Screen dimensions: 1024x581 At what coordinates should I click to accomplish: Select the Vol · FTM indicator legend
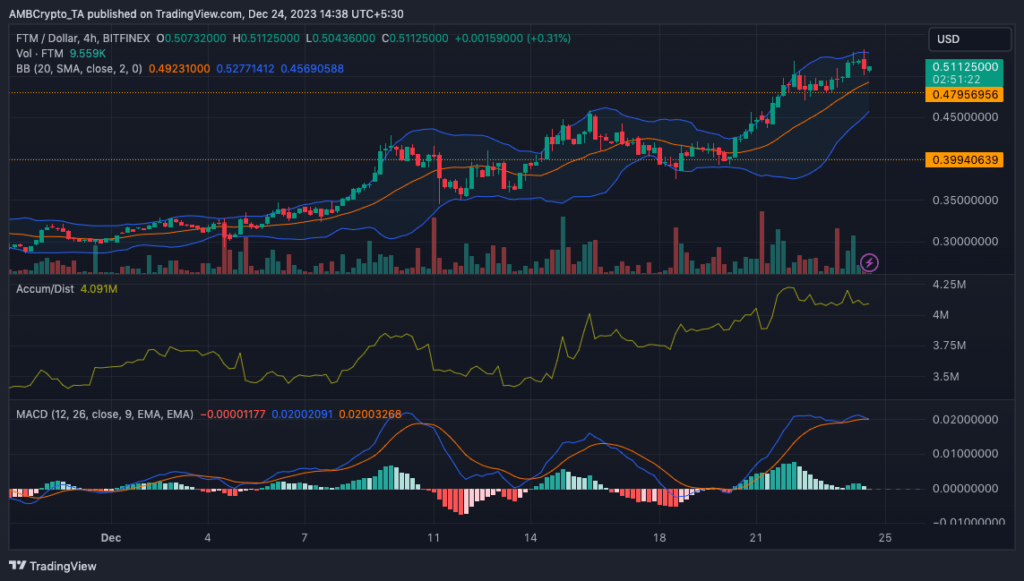click(35, 53)
